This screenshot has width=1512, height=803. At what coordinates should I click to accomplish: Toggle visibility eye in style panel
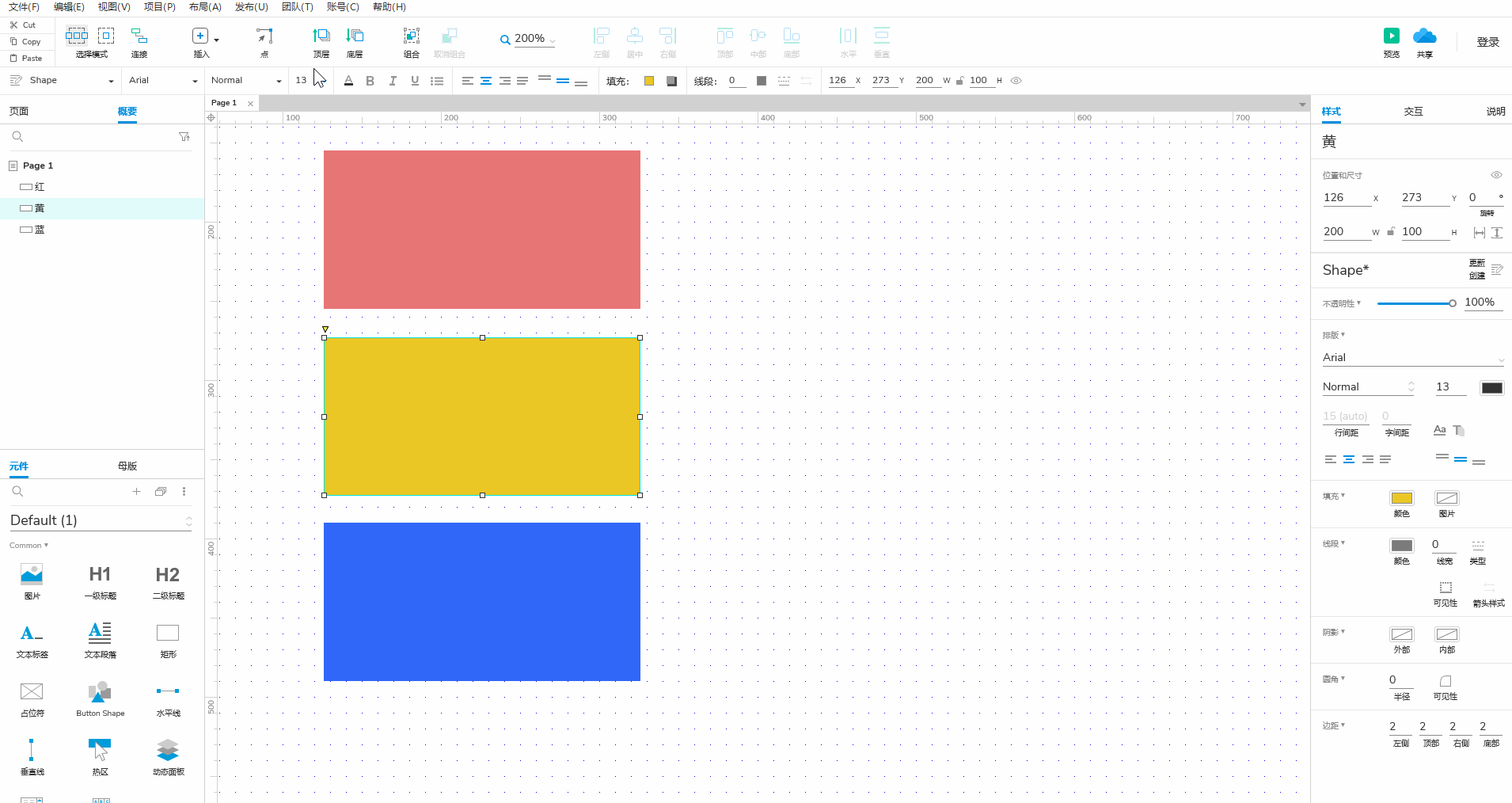click(x=1496, y=175)
